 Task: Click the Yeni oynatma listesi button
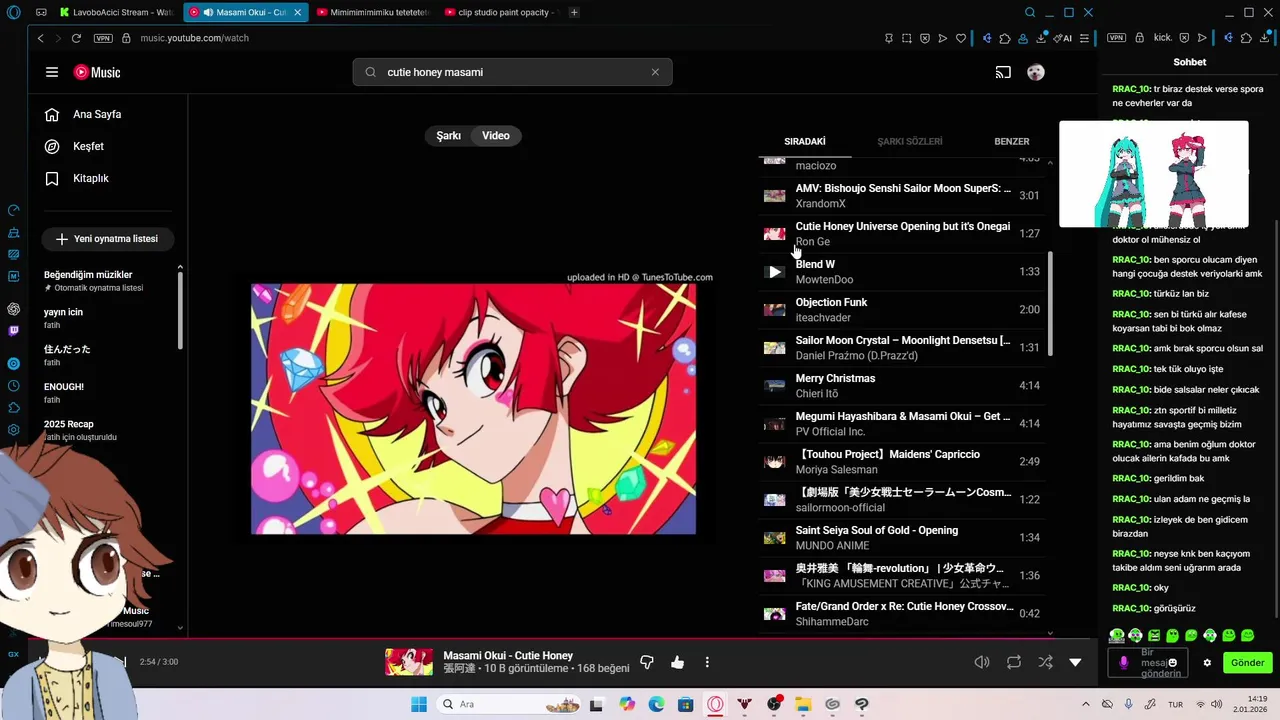(107, 239)
